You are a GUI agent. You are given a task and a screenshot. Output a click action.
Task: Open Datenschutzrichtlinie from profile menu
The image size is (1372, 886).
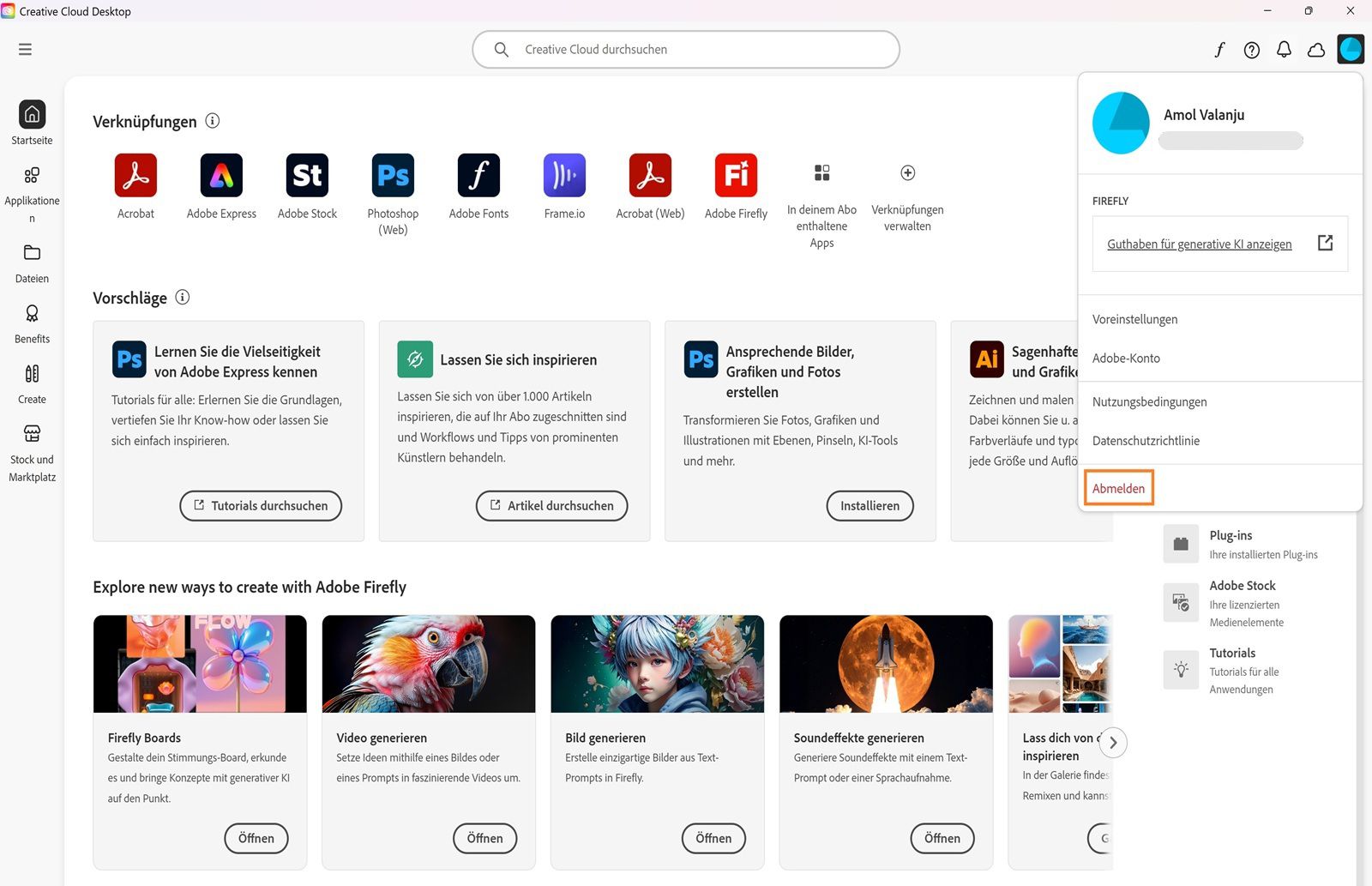click(1146, 441)
